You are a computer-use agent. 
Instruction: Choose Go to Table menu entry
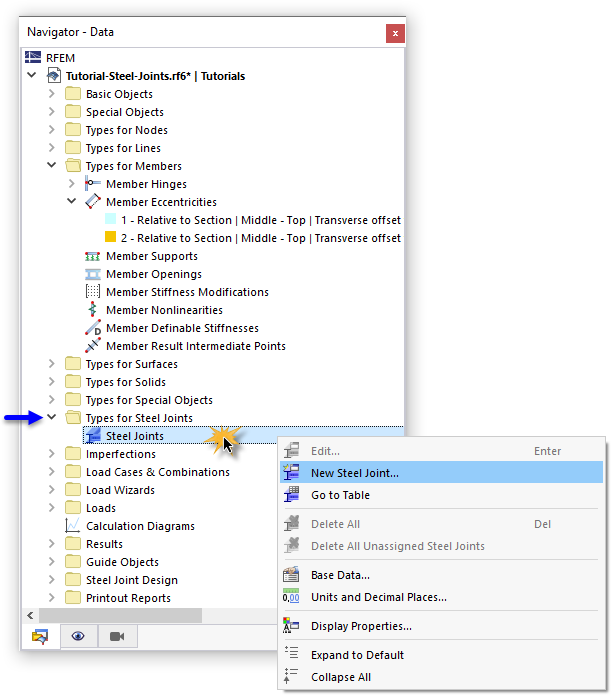pyautogui.click(x=442, y=495)
